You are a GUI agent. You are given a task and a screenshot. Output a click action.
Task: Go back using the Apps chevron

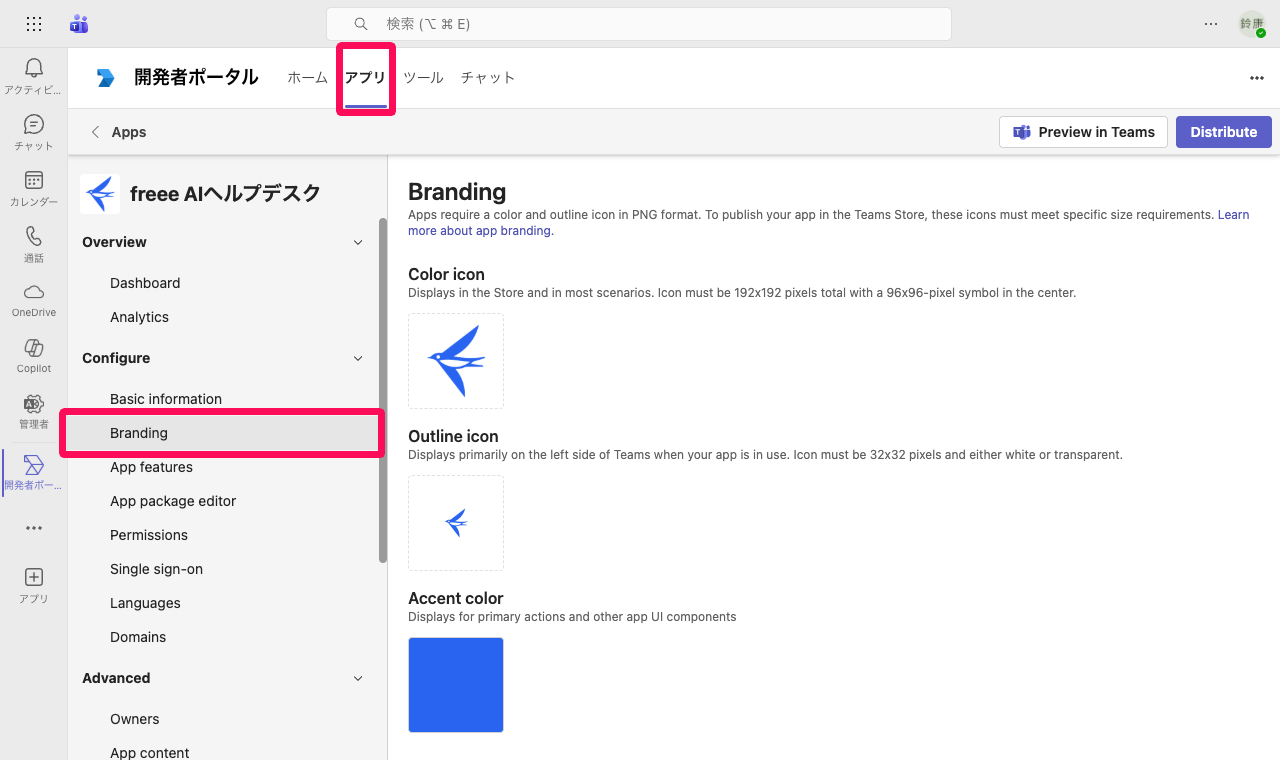click(96, 132)
